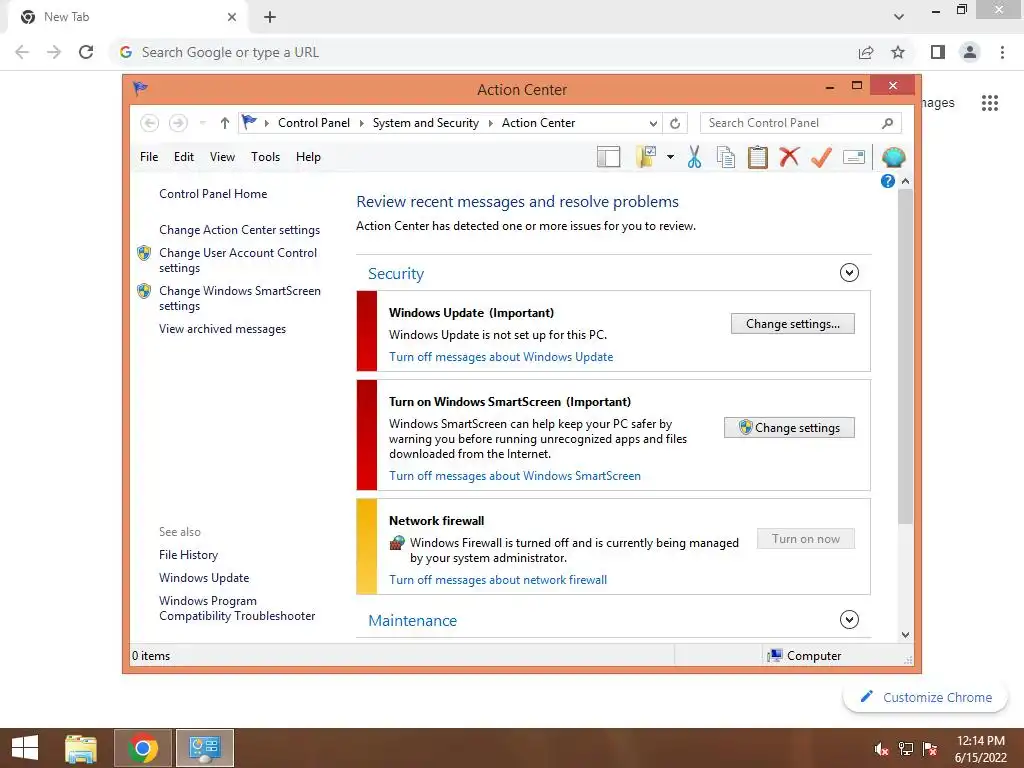Open Chrome three-dot menu
1024x768 pixels.
pyautogui.click(x=1002, y=52)
